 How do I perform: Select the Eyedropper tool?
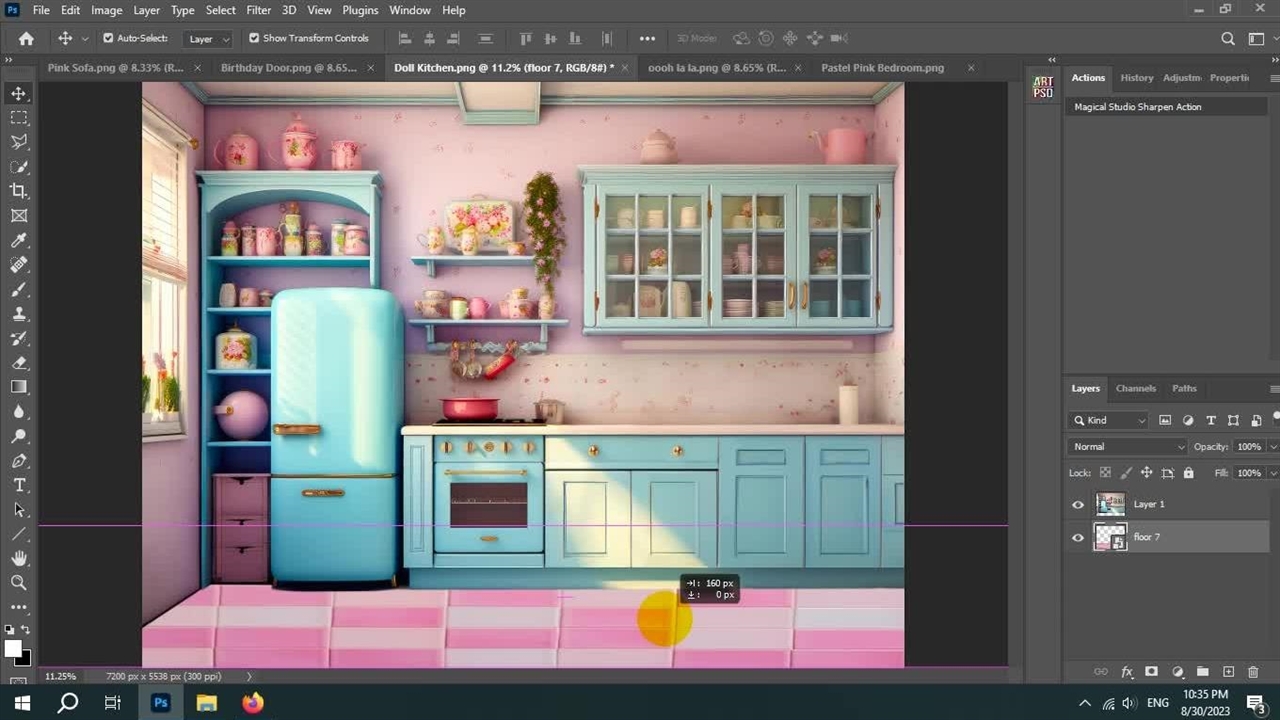[x=19, y=240]
